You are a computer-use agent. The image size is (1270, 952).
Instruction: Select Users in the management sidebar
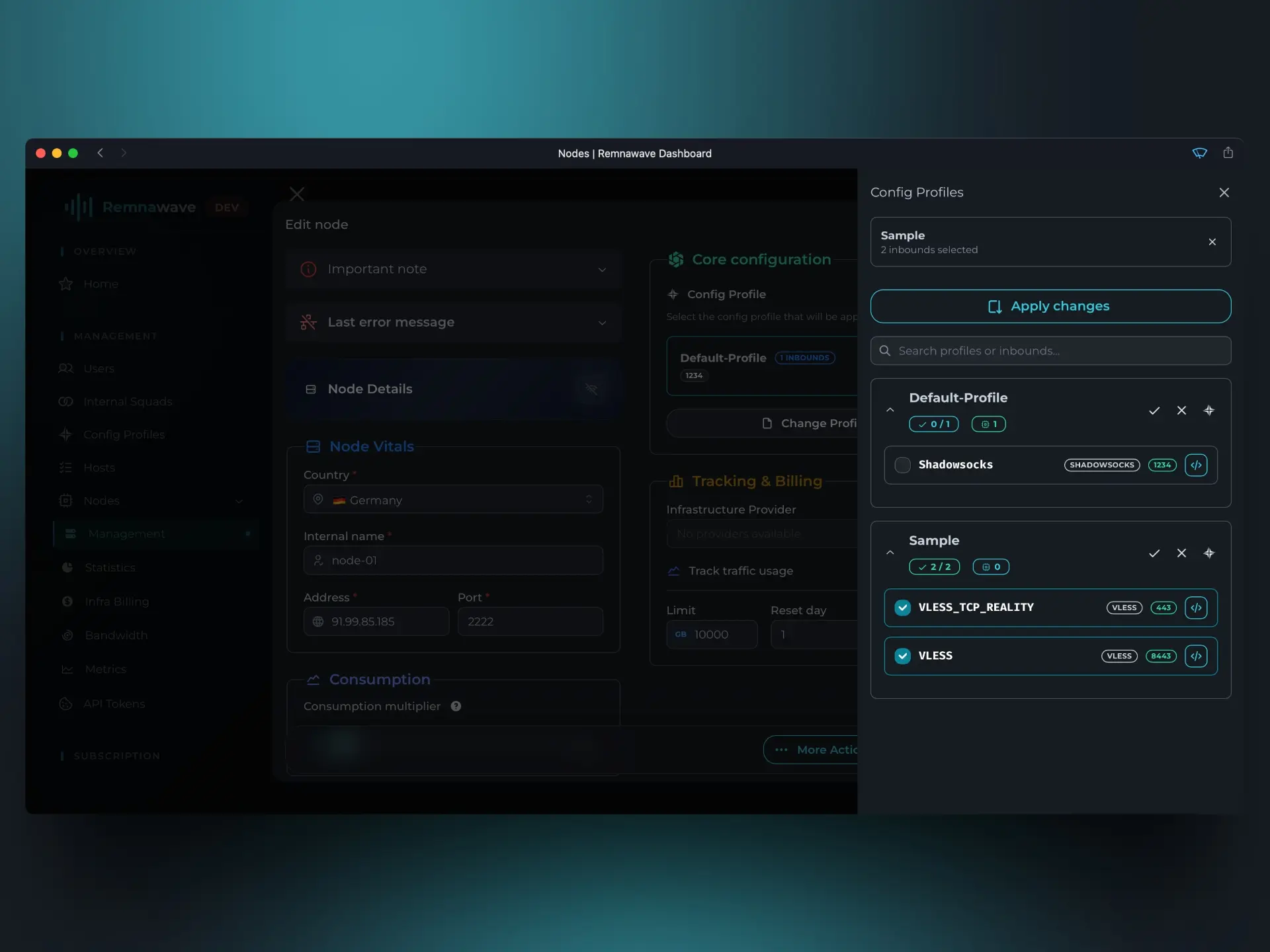point(99,368)
